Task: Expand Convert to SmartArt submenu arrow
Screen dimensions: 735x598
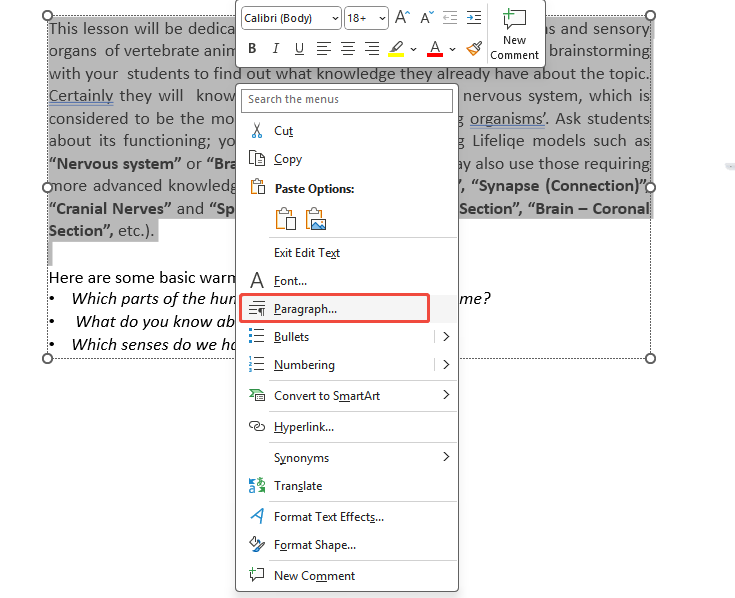Action: click(x=446, y=396)
